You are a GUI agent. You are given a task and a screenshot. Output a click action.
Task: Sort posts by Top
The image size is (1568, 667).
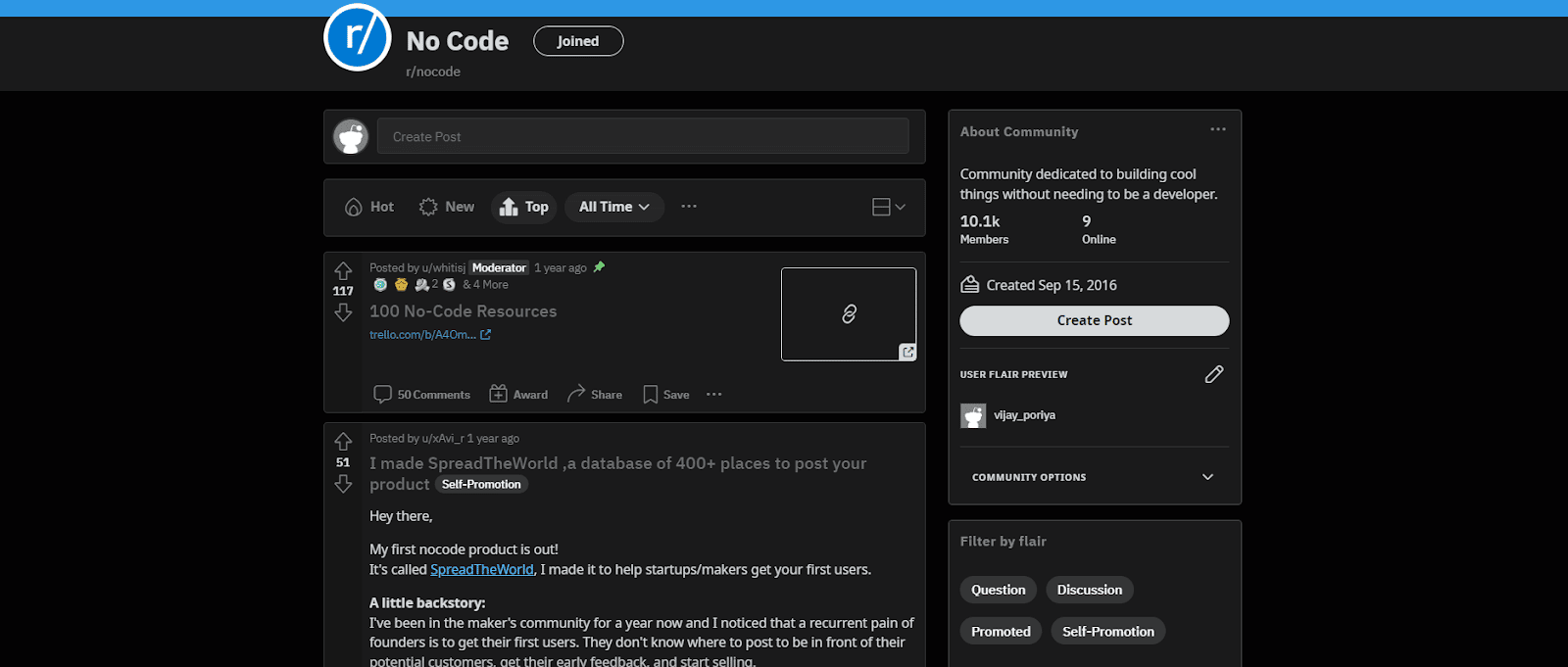coord(524,207)
